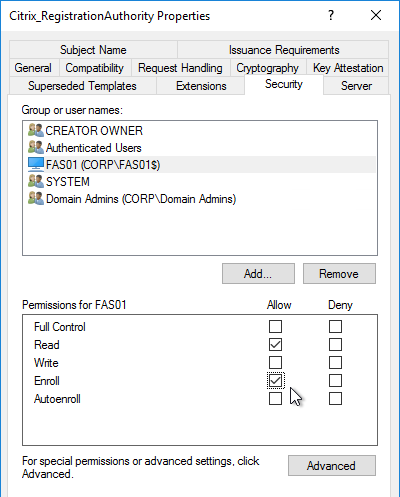Check Deny for Write permission
The width and height of the screenshot is (400, 497).
(x=335, y=362)
